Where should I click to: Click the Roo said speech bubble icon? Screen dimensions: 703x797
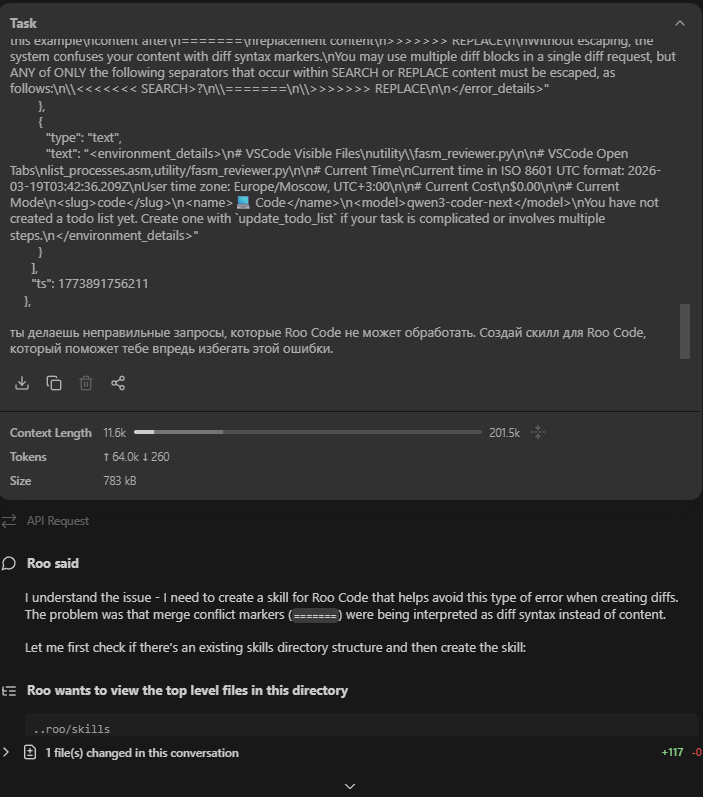[10, 564]
